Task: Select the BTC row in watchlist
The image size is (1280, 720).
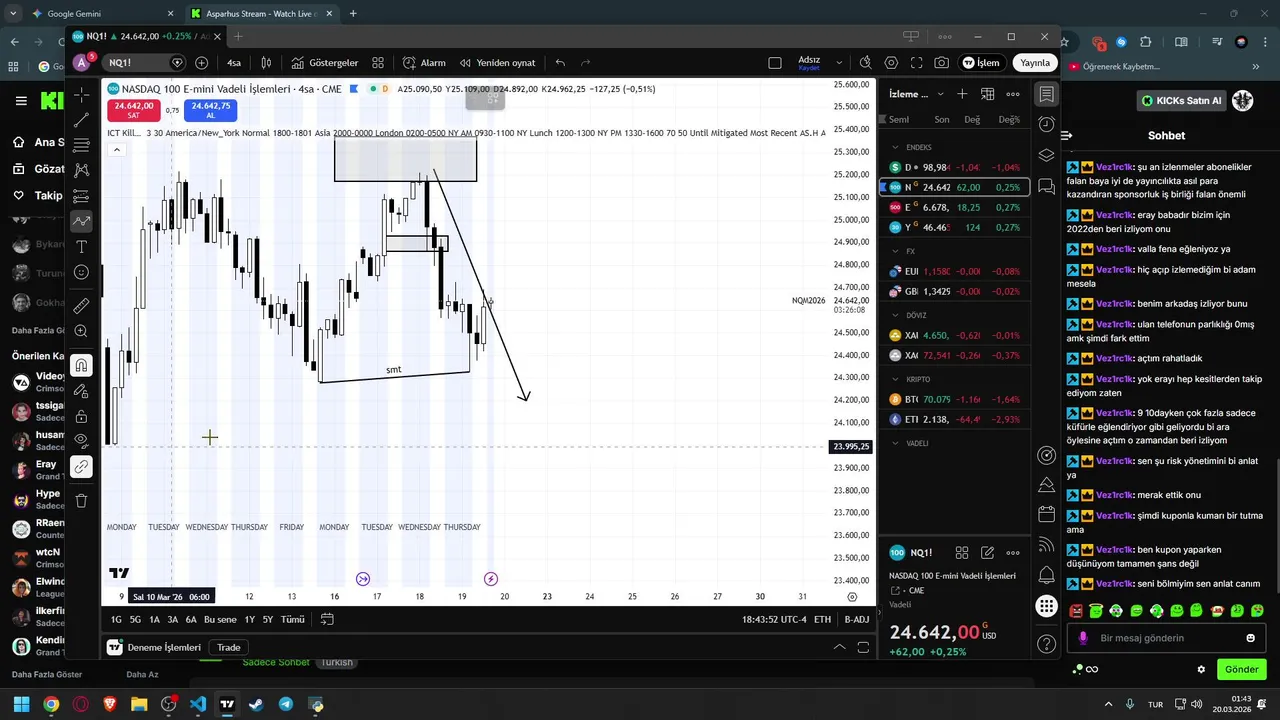Action: [955, 399]
